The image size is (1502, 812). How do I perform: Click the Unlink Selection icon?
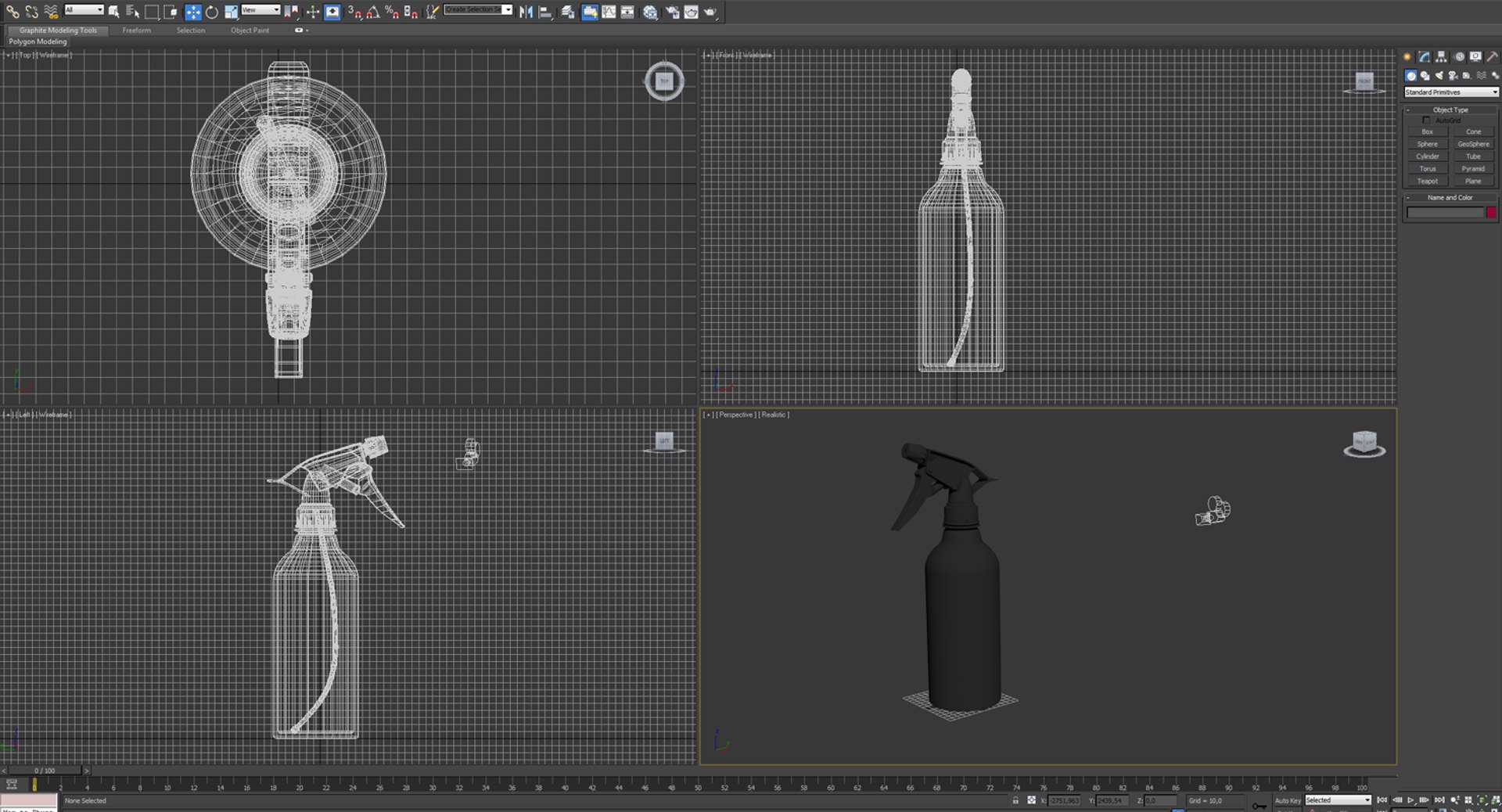tap(32, 12)
